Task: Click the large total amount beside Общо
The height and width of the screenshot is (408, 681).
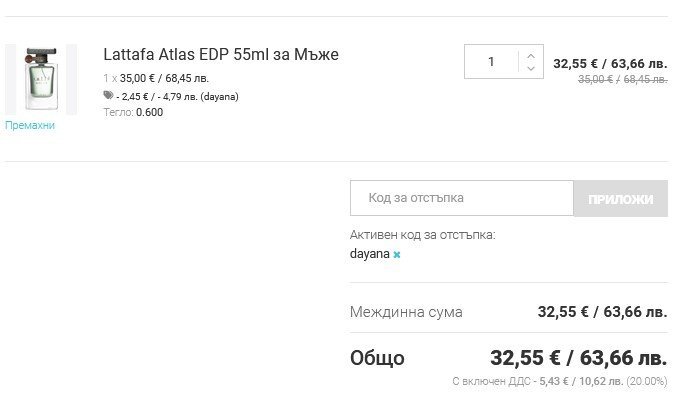Action: tap(577, 357)
